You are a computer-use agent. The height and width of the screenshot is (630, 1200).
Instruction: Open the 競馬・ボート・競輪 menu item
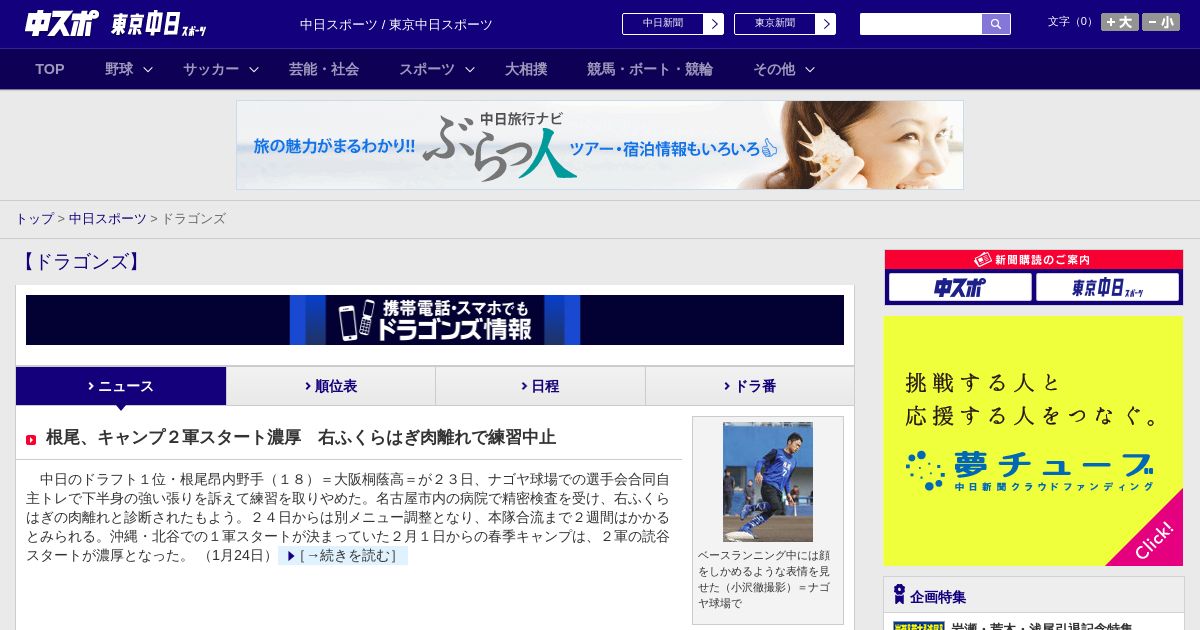point(650,69)
